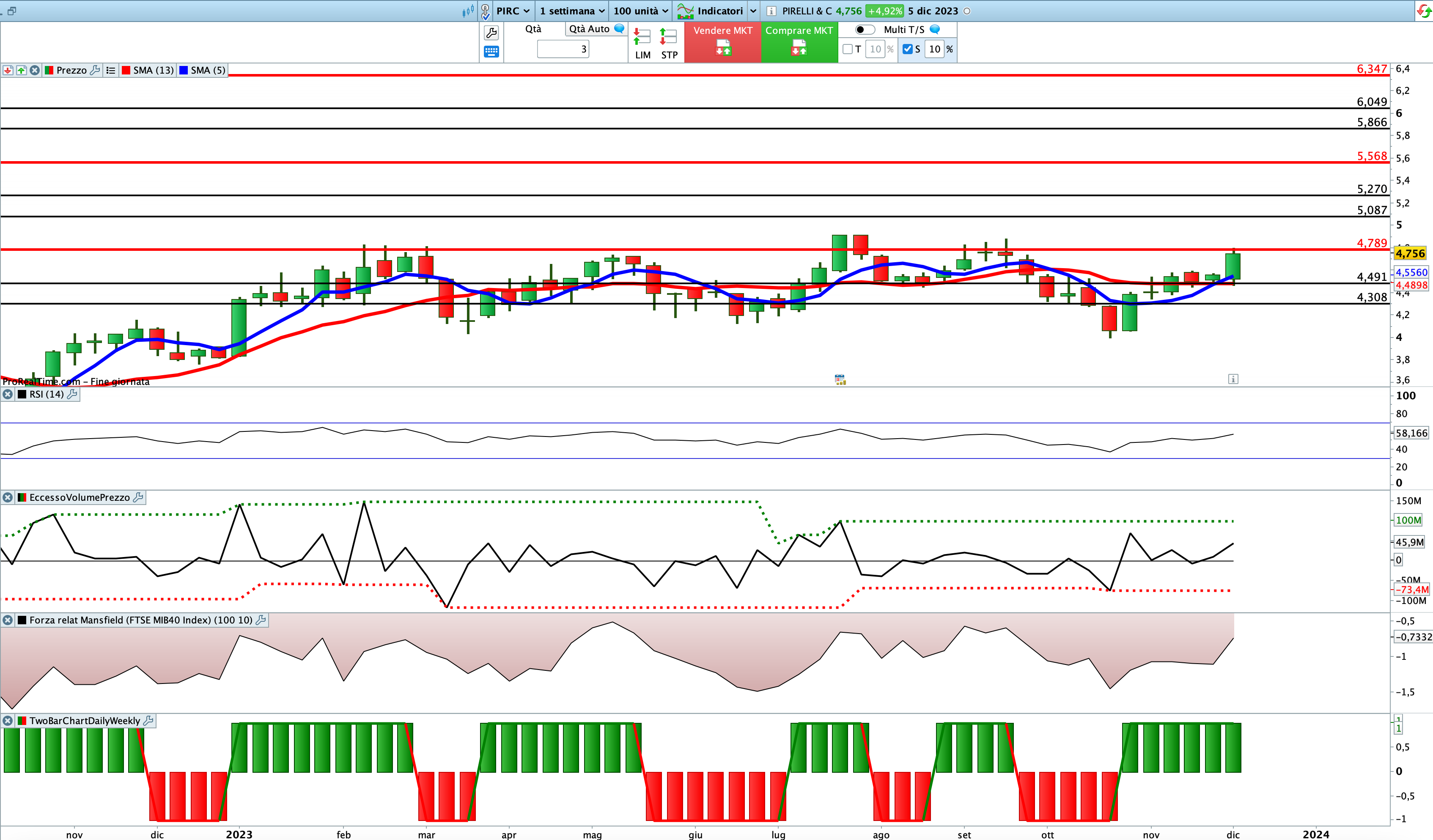Click the linked-chart paperclip icon
1433x840 pixels.
[485, 11]
